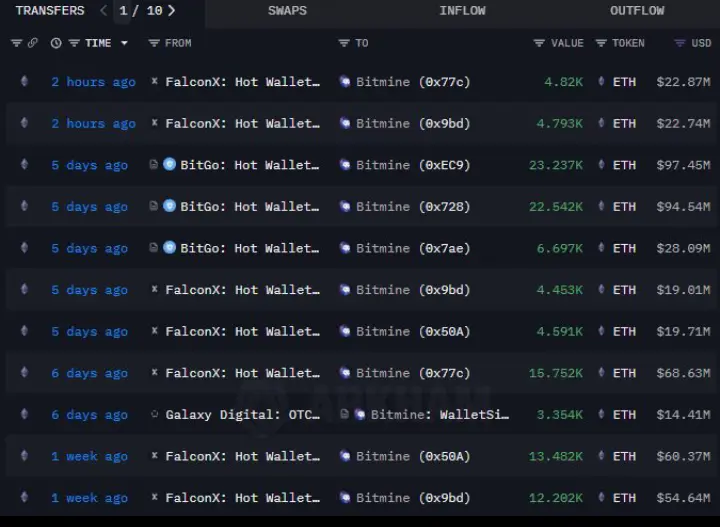Open FalconX Hot Wallet sending 12.202K ETH

click(242, 498)
